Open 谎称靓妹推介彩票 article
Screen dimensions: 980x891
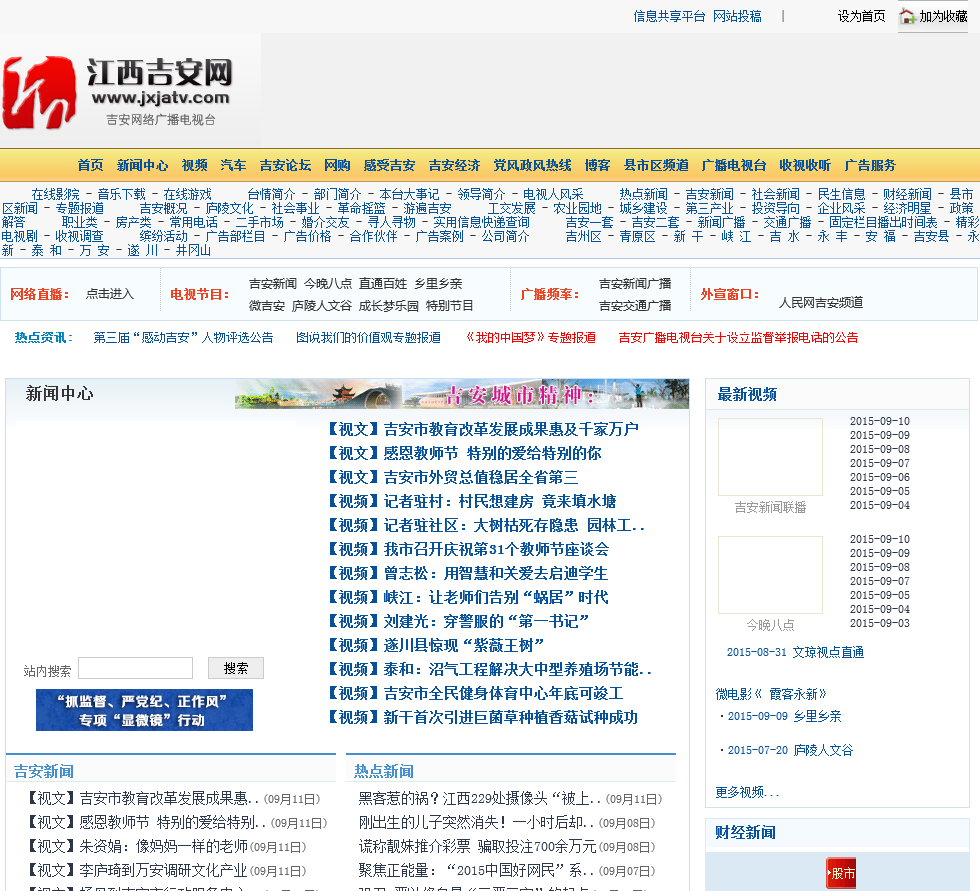[478, 847]
